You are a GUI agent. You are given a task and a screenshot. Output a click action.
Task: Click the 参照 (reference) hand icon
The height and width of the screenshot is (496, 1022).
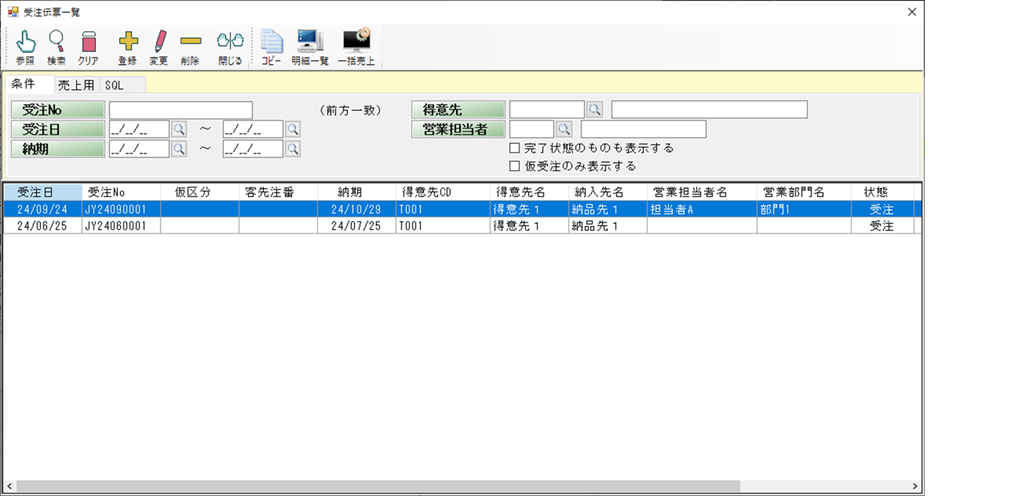[x=25, y=42]
